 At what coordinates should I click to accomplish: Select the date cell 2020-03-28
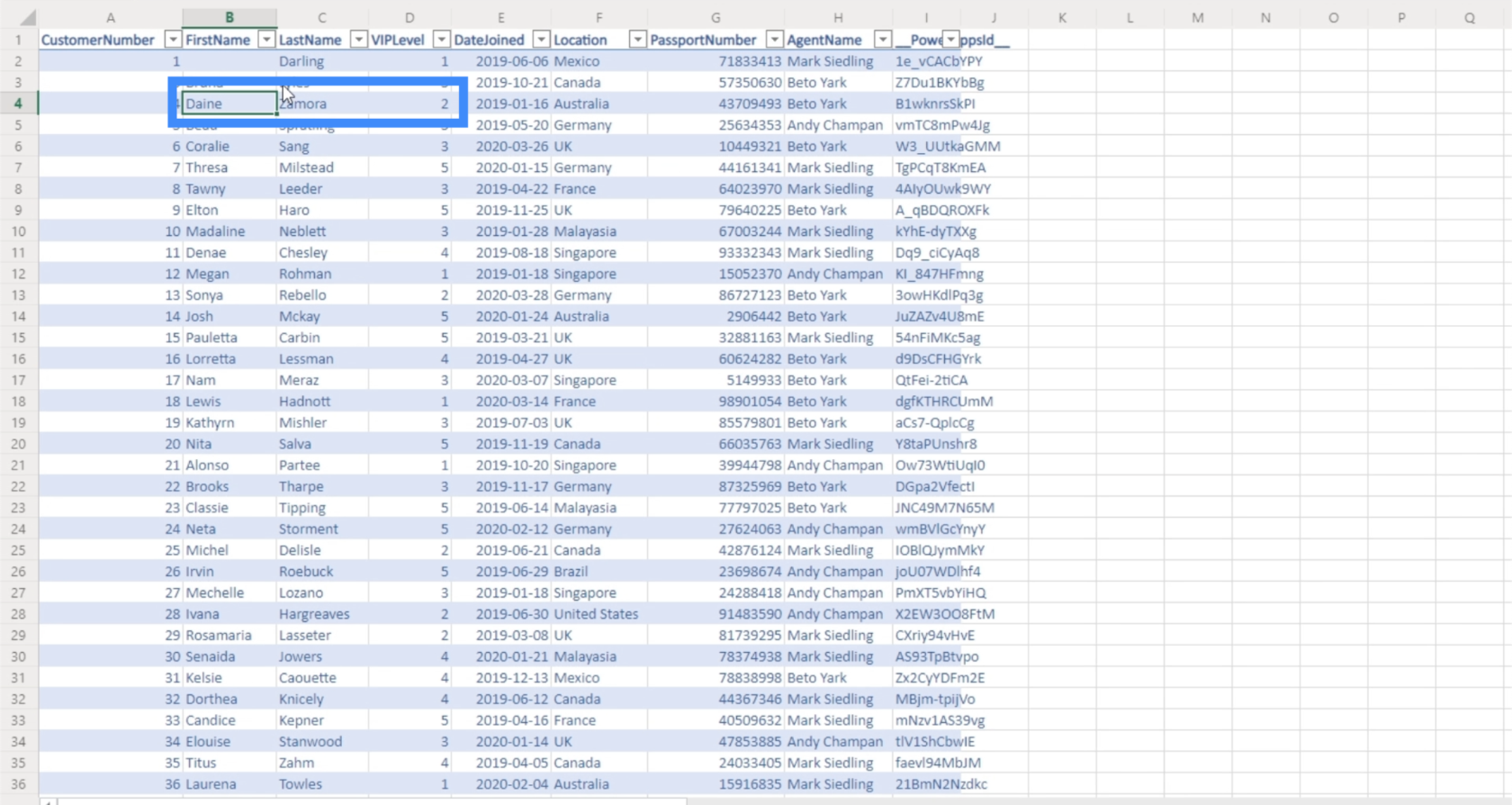(x=501, y=295)
